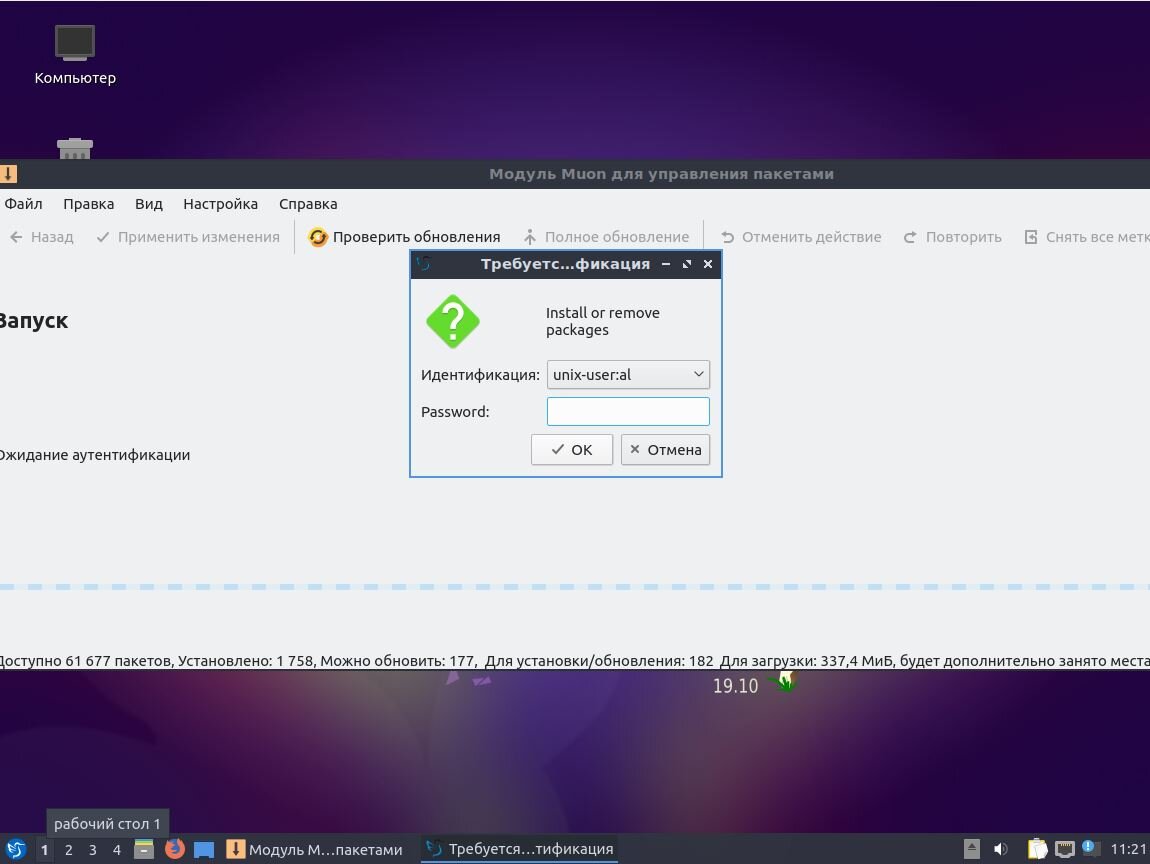
Task: Click the network tray icon
Action: point(1065,849)
